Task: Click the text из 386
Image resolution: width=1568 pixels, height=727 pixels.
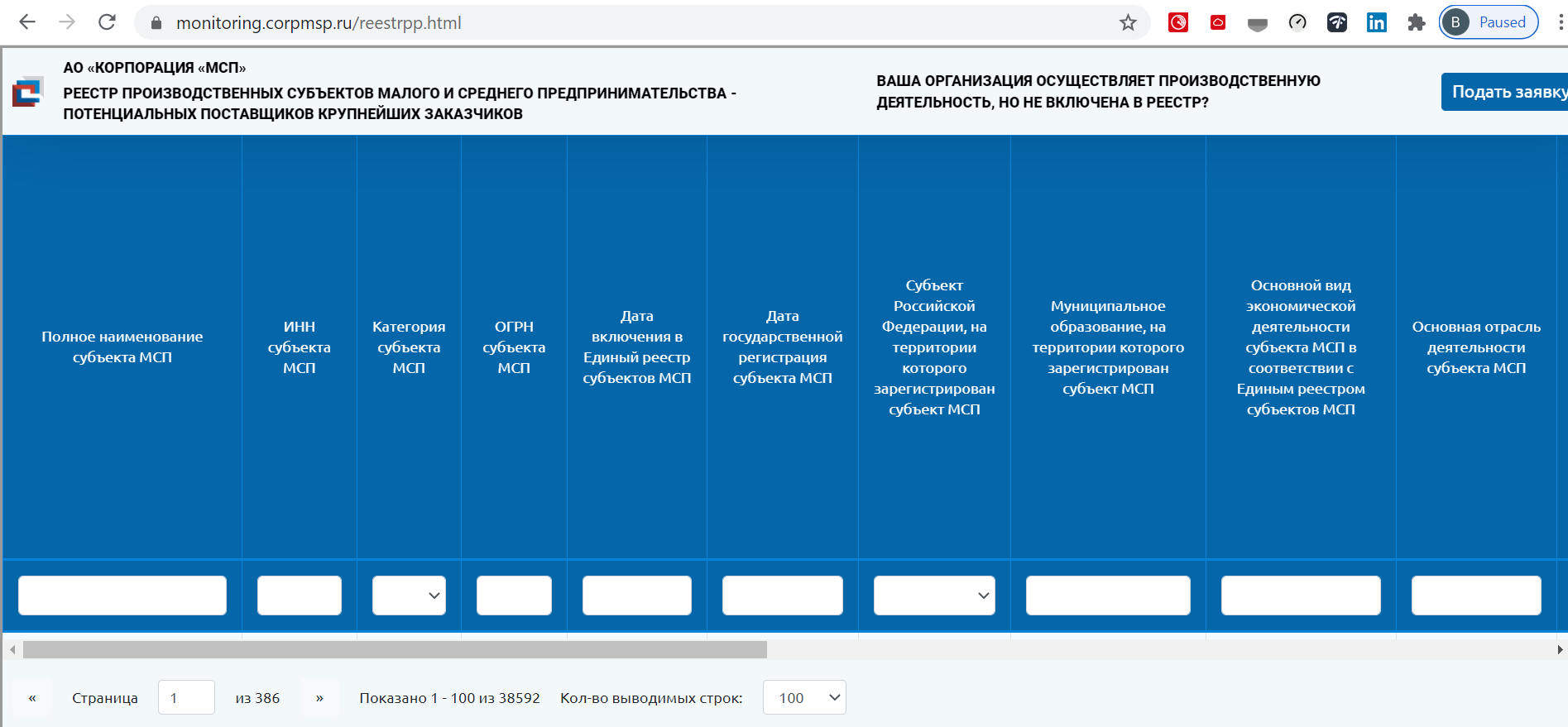Action: pos(257,698)
